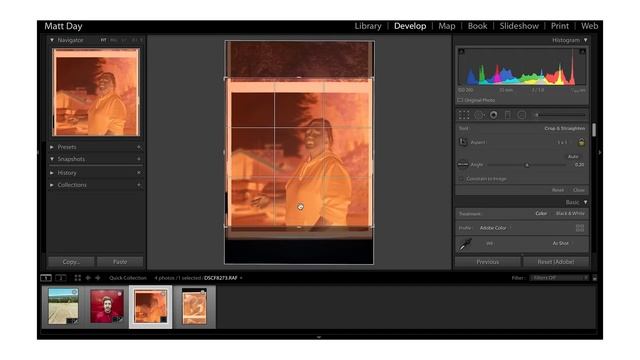Collapse the Snapshots panel
The image size is (640, 360).
pyautogui.click(x=52, y=159)
